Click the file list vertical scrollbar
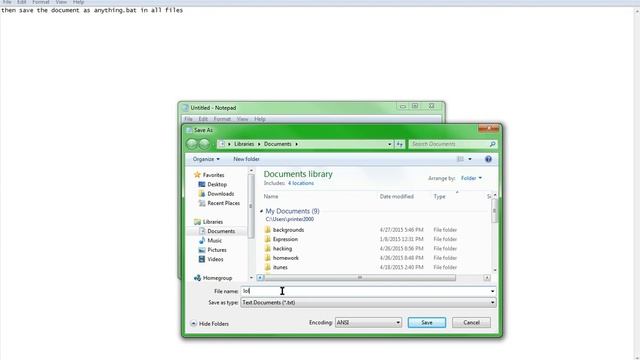 click(495, 211)
